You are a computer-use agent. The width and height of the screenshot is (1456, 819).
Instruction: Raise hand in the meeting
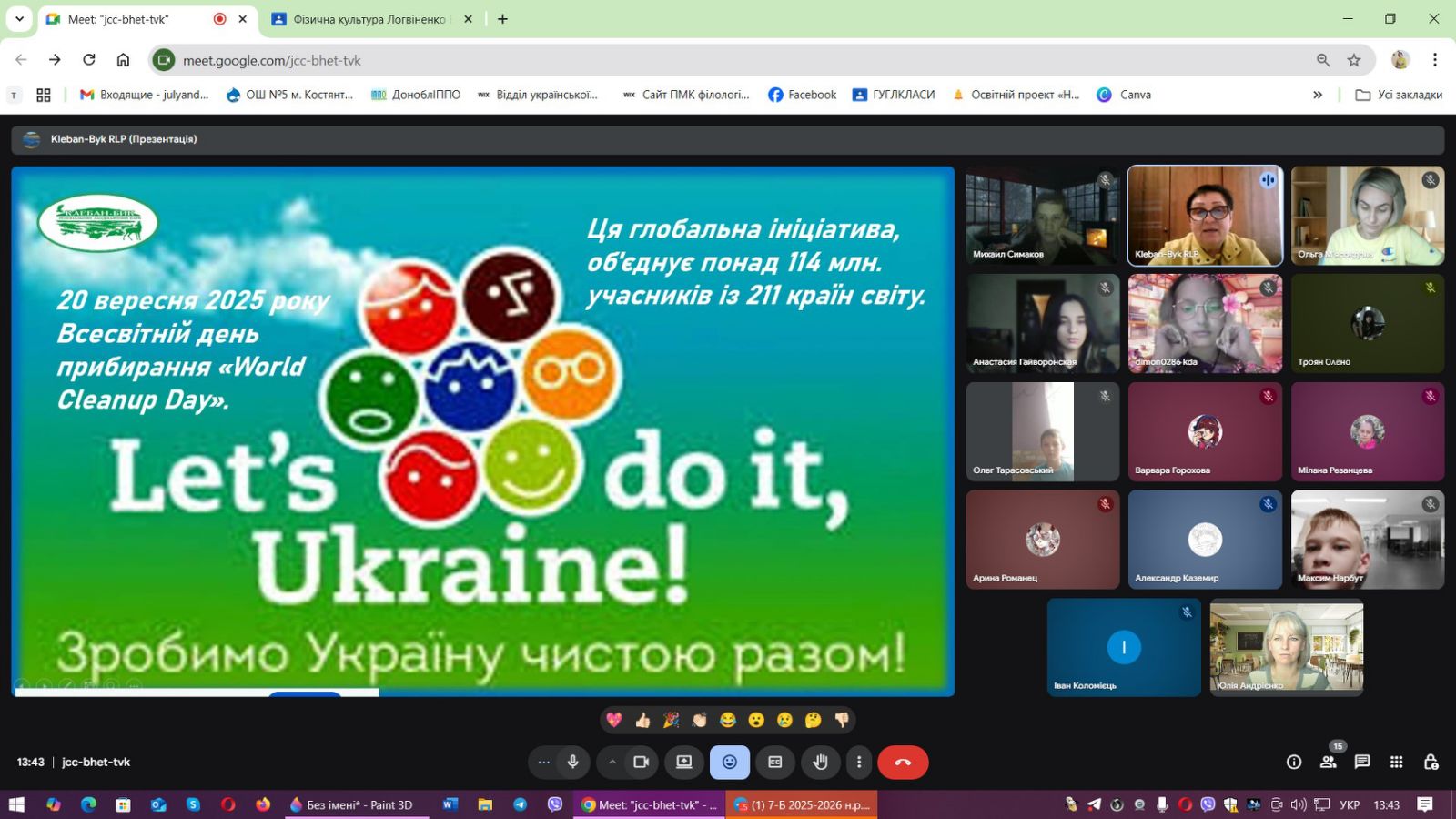pos(820,763)
